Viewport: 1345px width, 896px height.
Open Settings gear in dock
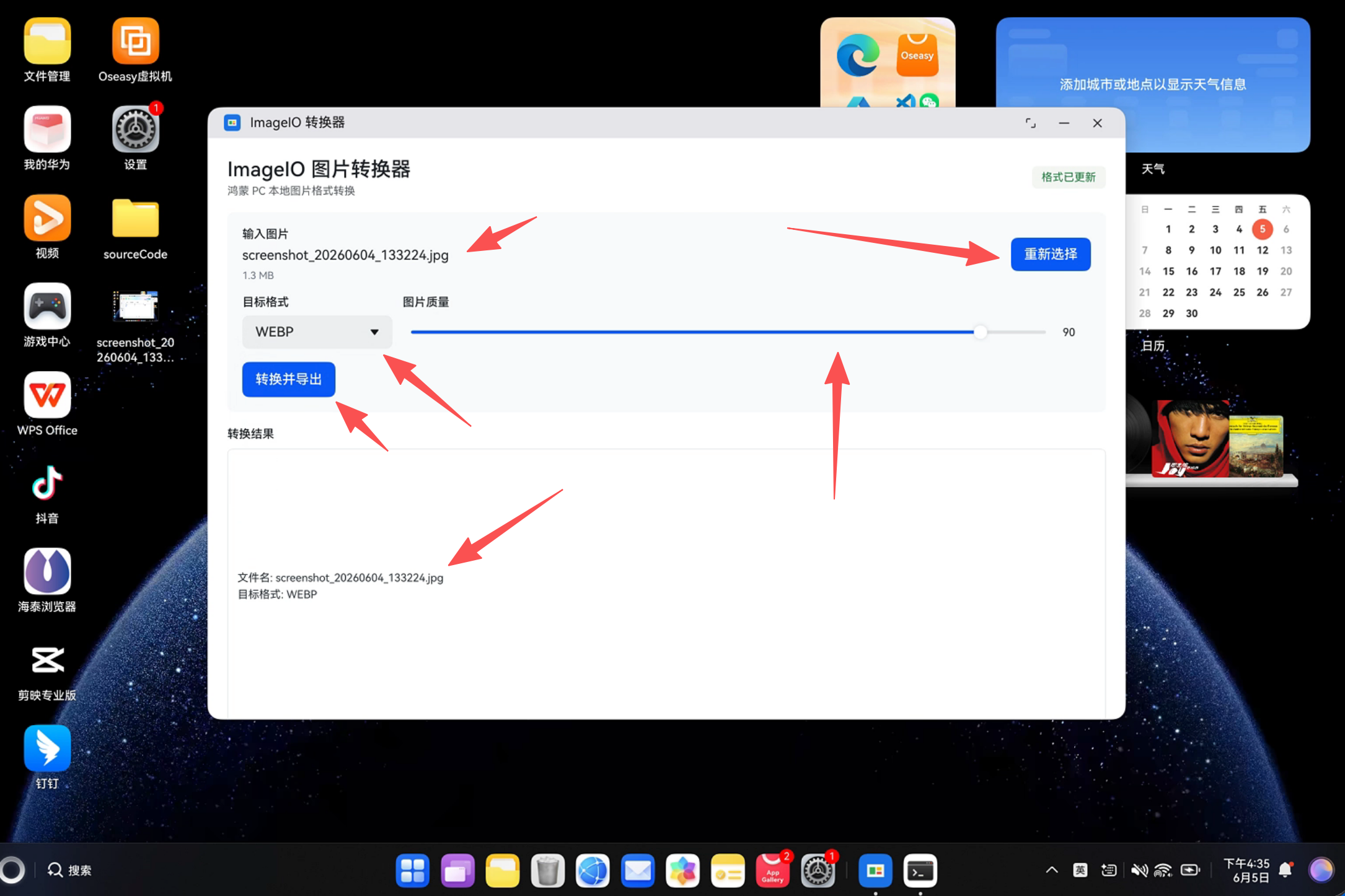pos(818,871)
